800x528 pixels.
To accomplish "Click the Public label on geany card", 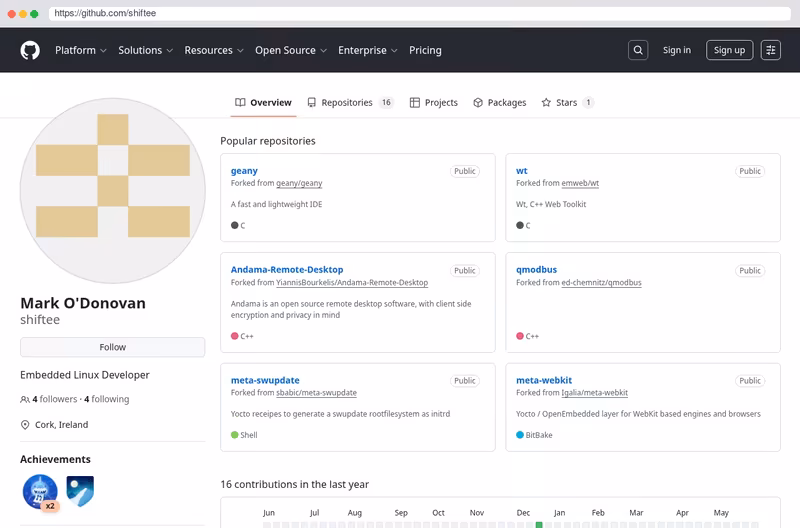I will (x=465, y=171).
